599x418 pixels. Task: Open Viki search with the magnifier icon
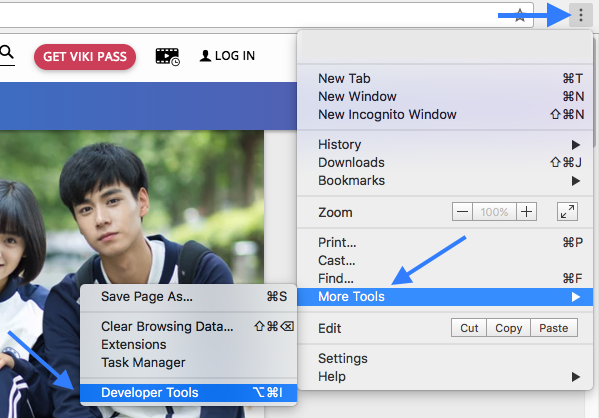(x=6, y=52)
